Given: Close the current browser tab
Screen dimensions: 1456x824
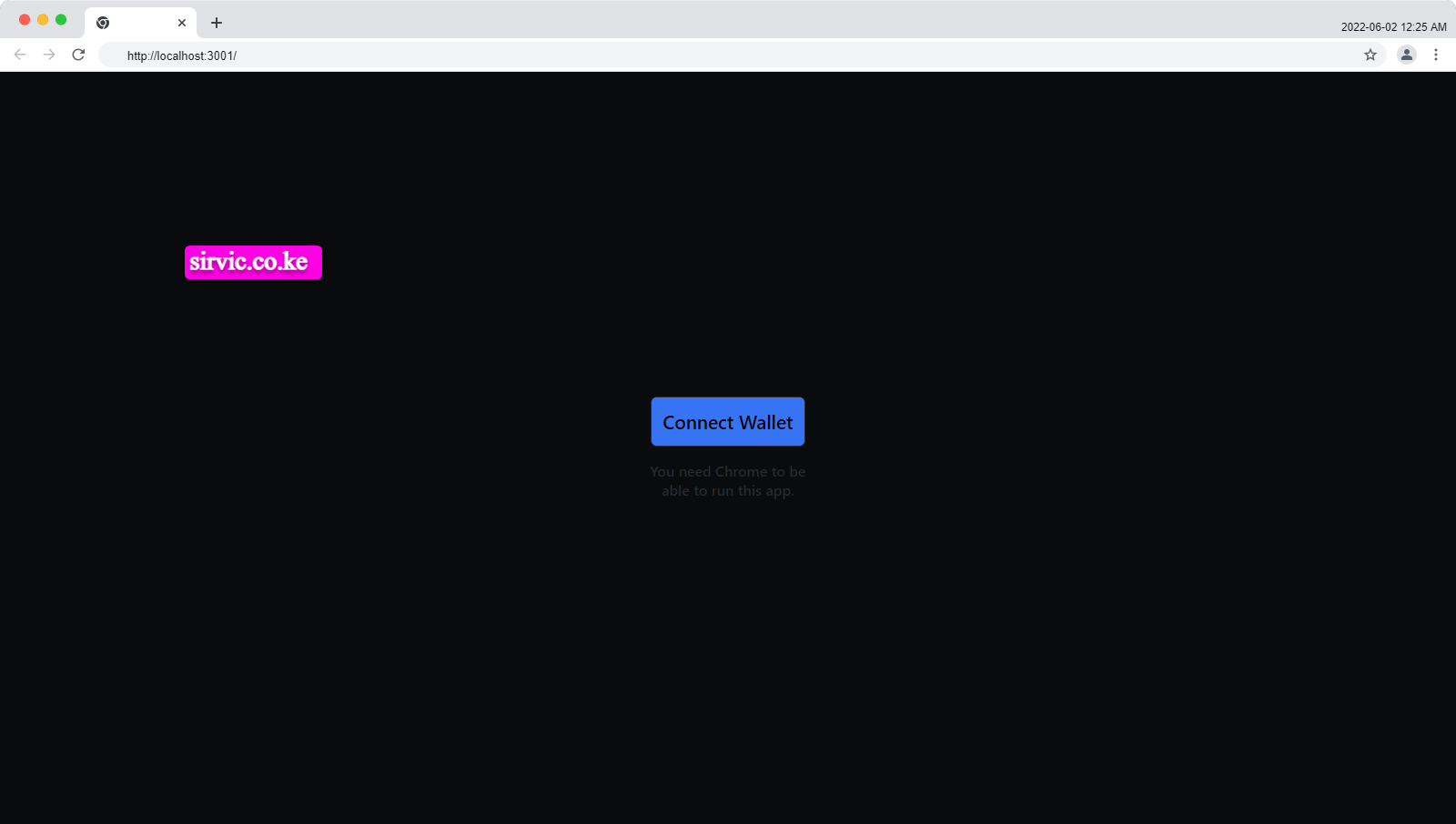Looking at the screenshot, I should tap(182, 23).
